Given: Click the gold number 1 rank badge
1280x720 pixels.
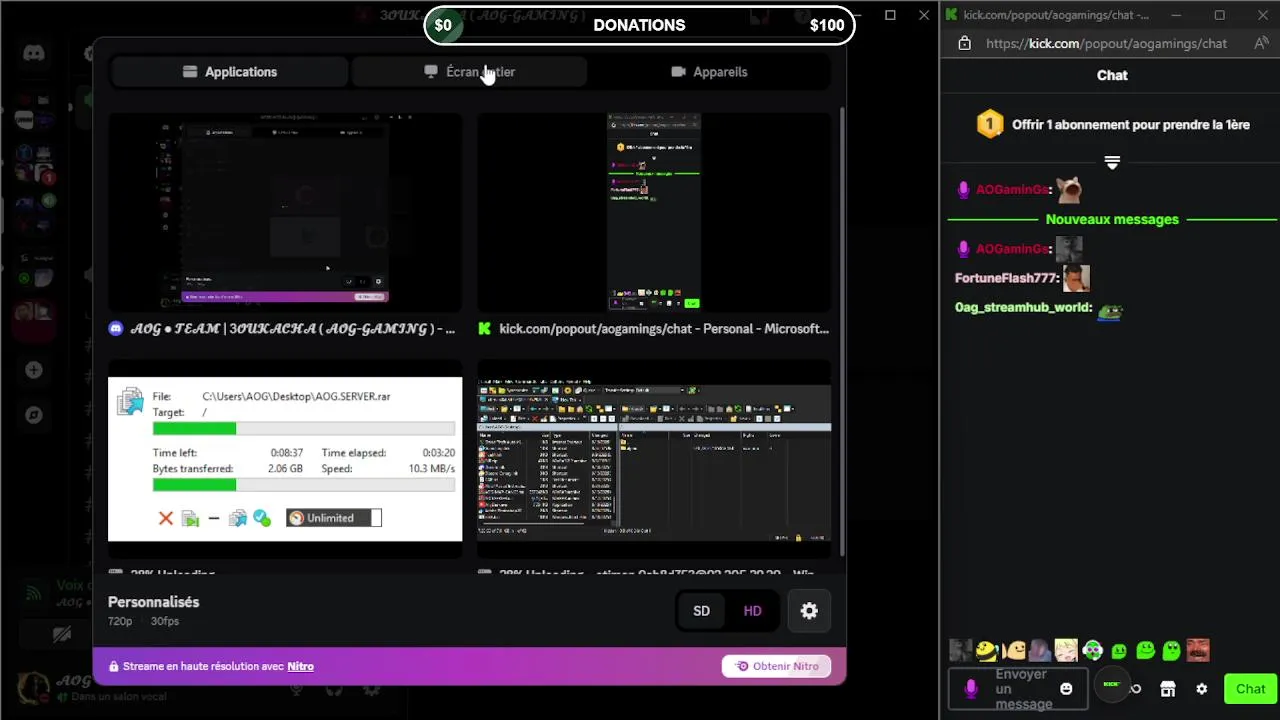Looking at the screenshot, I should tap(989, 125).
